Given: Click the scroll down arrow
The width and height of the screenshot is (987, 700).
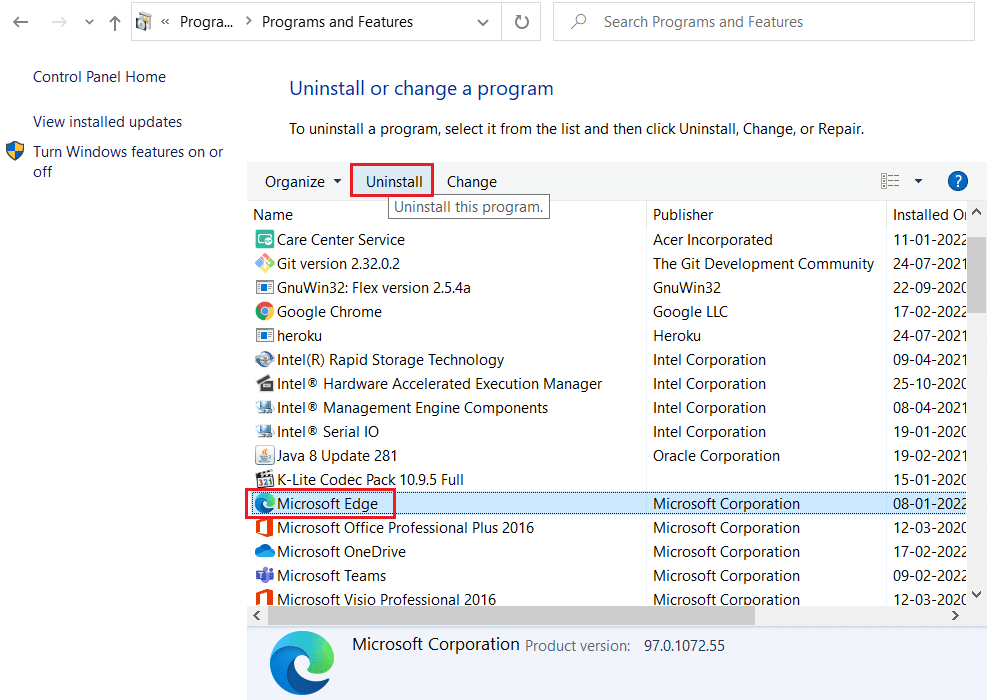Looking at the screenshot, I should [x=976, y=594].
